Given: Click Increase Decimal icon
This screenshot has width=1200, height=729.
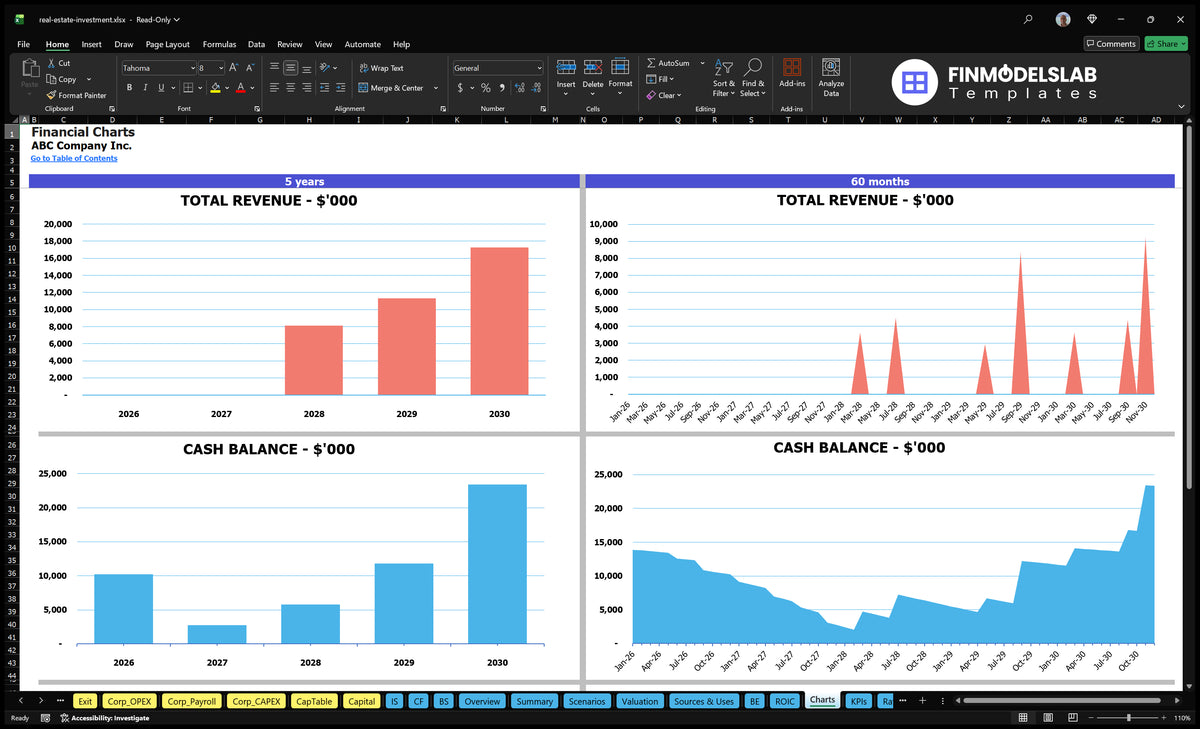Looking at the screenshot, I should [x=519, y=88].
